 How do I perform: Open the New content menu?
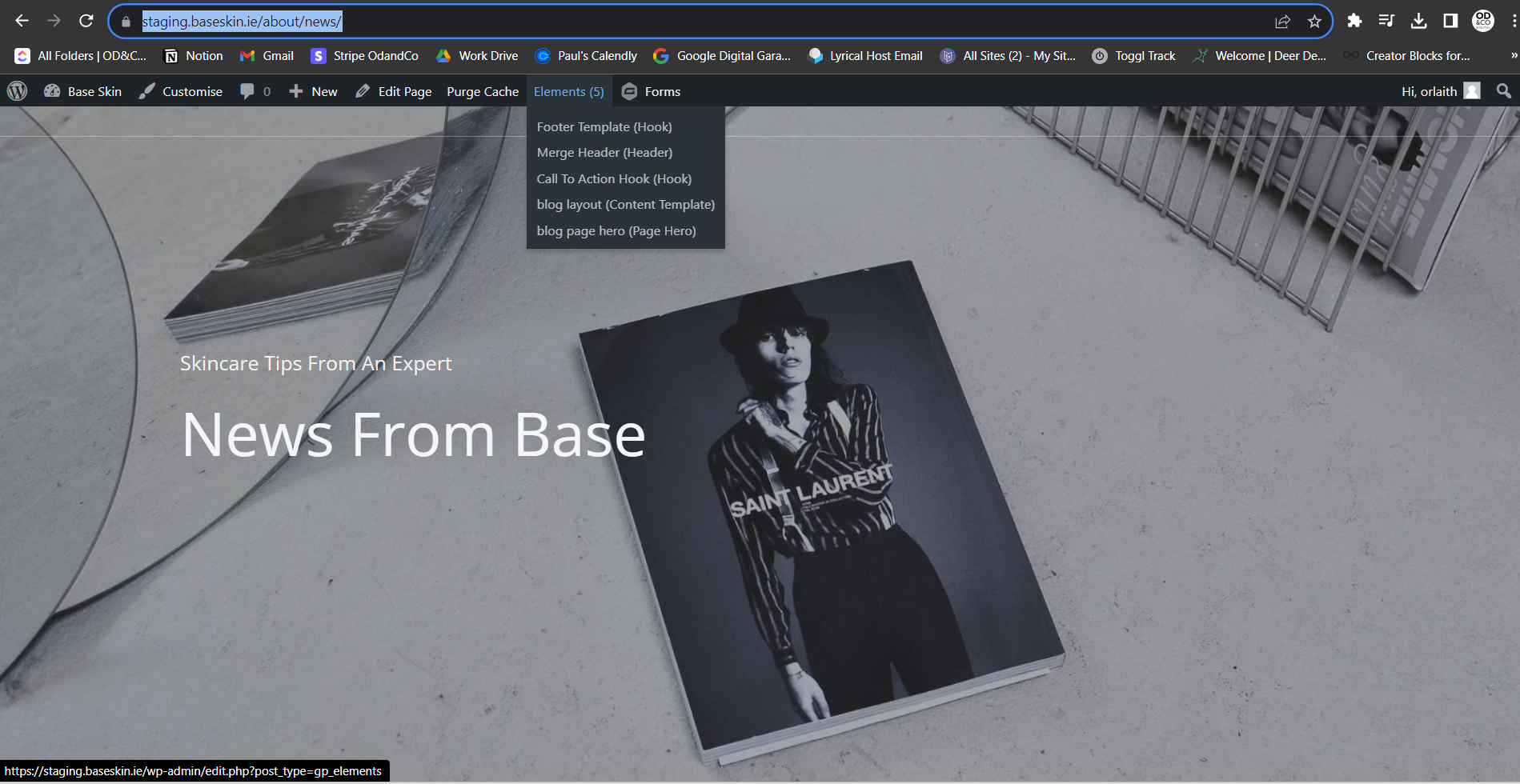tap(313, 91)
